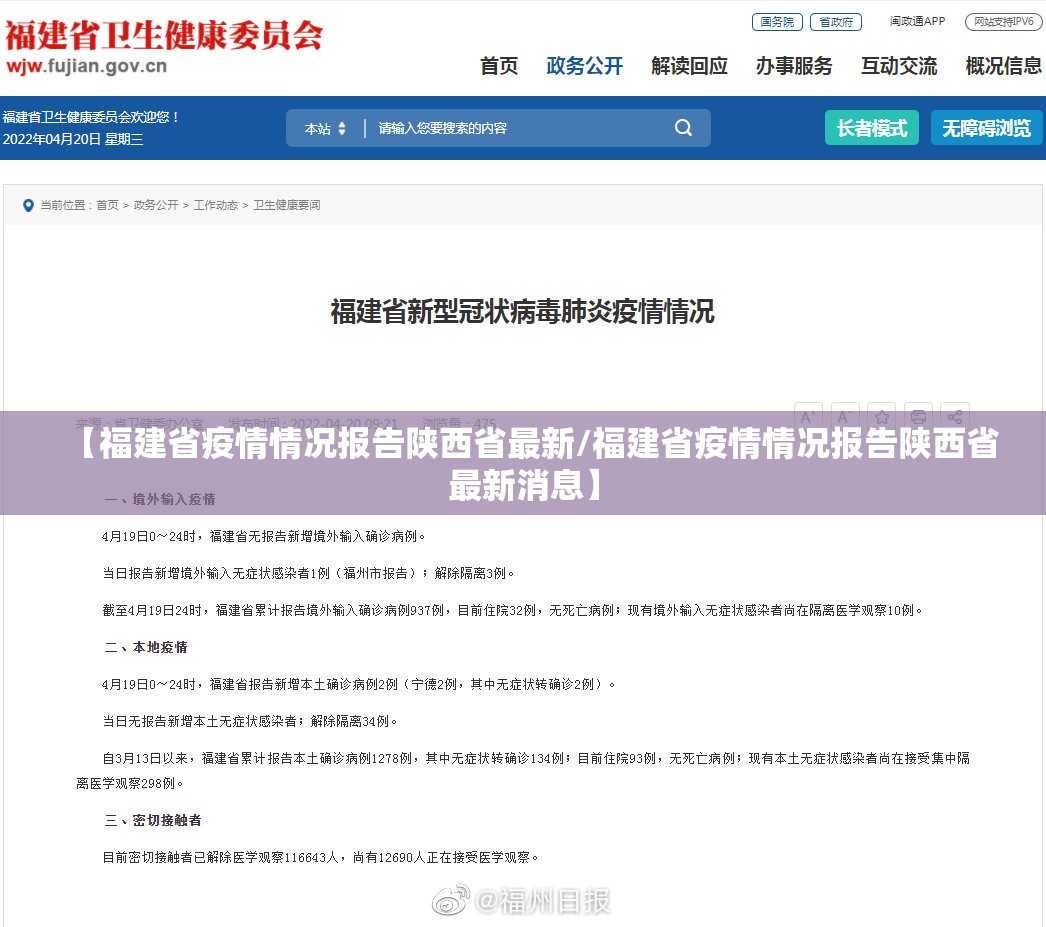Viewport: 1046px width, 927px height.
Task: Toggle 长者模式 elderly mode
Action: 871,128
